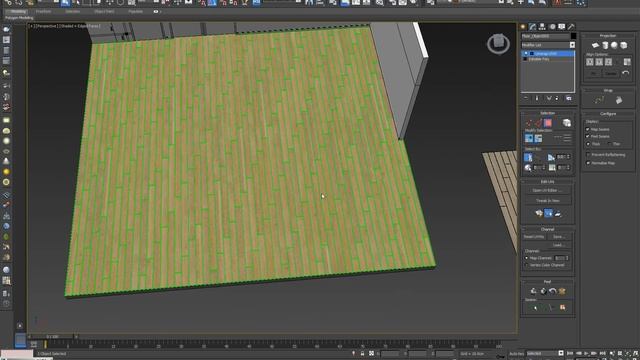Click Reset Peel icon

point(553,291)
